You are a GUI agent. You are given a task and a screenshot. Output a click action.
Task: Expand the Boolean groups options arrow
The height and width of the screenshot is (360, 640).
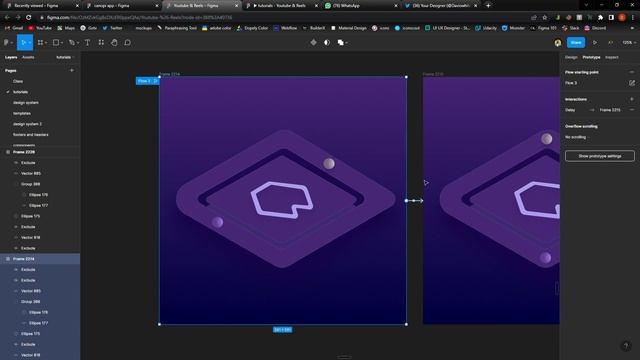[347, 43]
